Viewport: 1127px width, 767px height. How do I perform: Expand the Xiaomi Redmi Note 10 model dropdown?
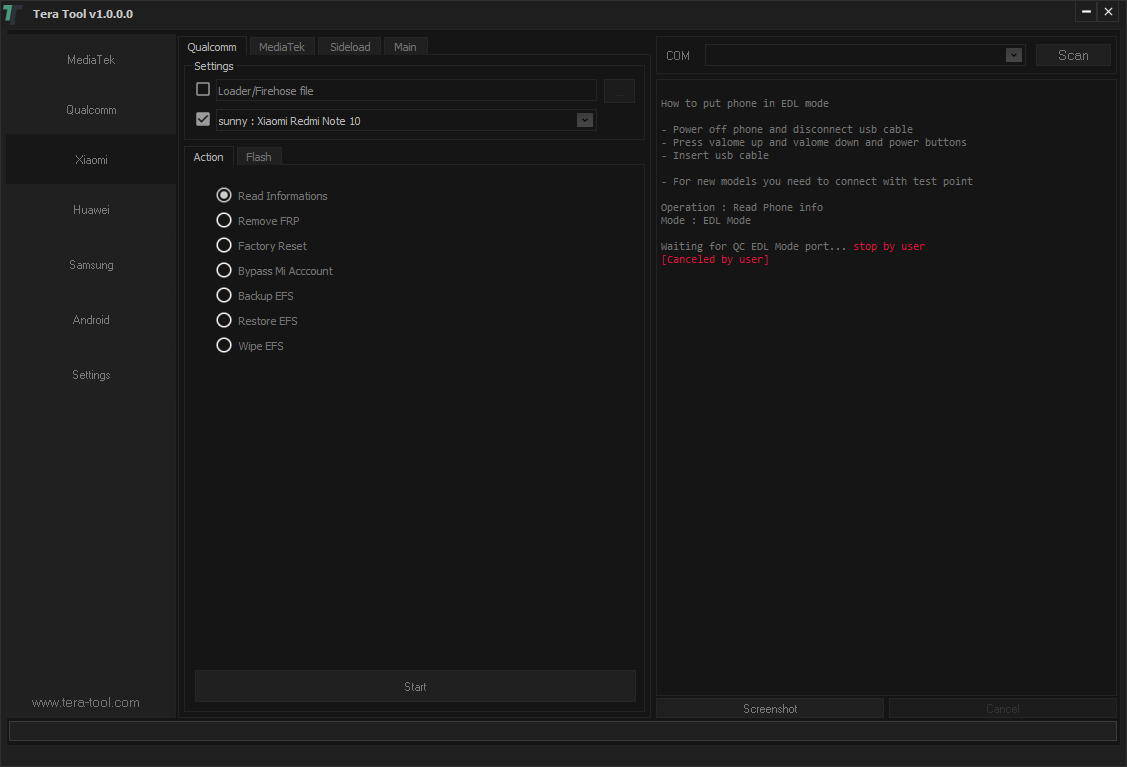[x=585, y=120]
